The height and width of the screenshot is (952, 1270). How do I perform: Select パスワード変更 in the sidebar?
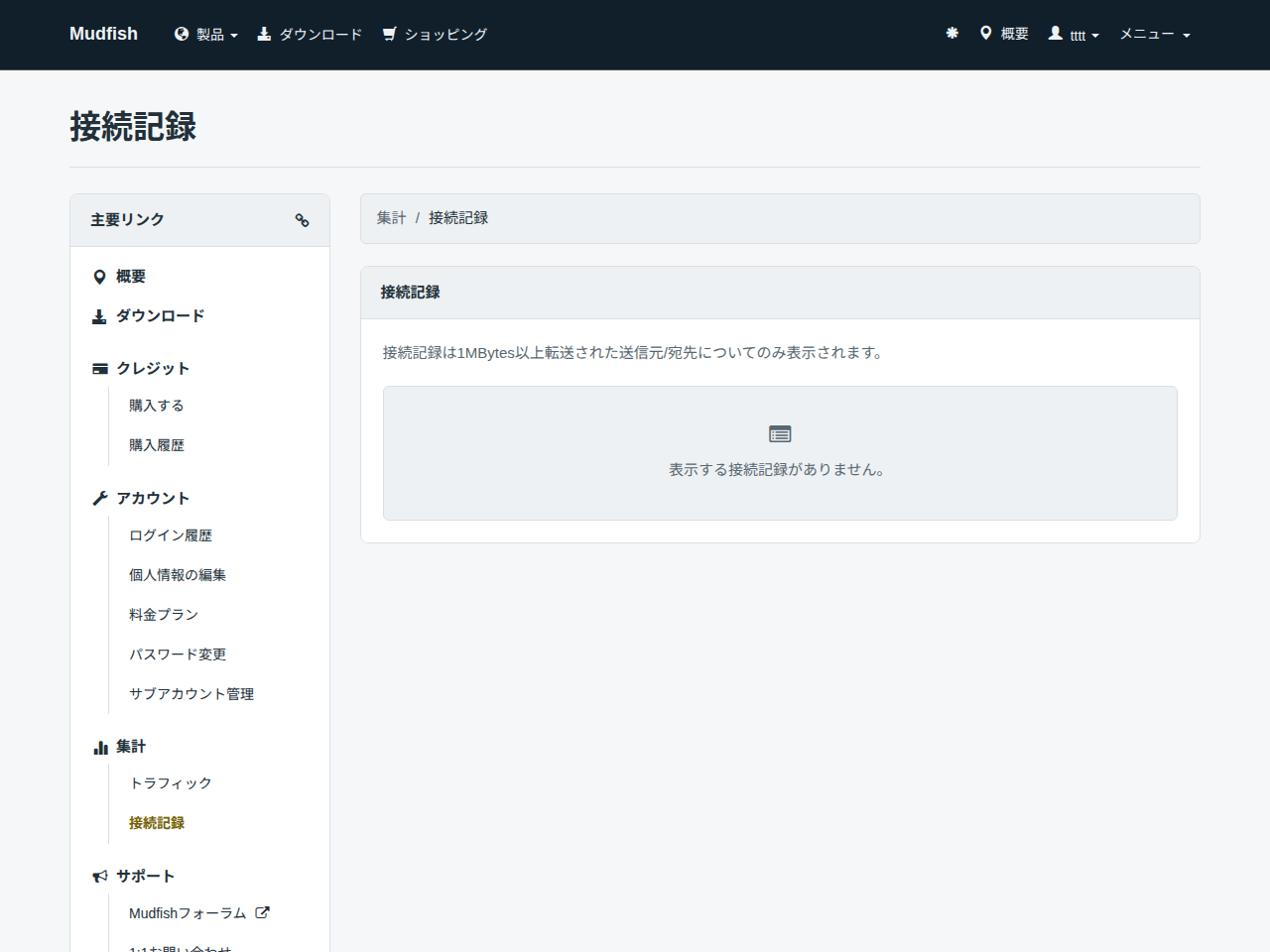178,654
